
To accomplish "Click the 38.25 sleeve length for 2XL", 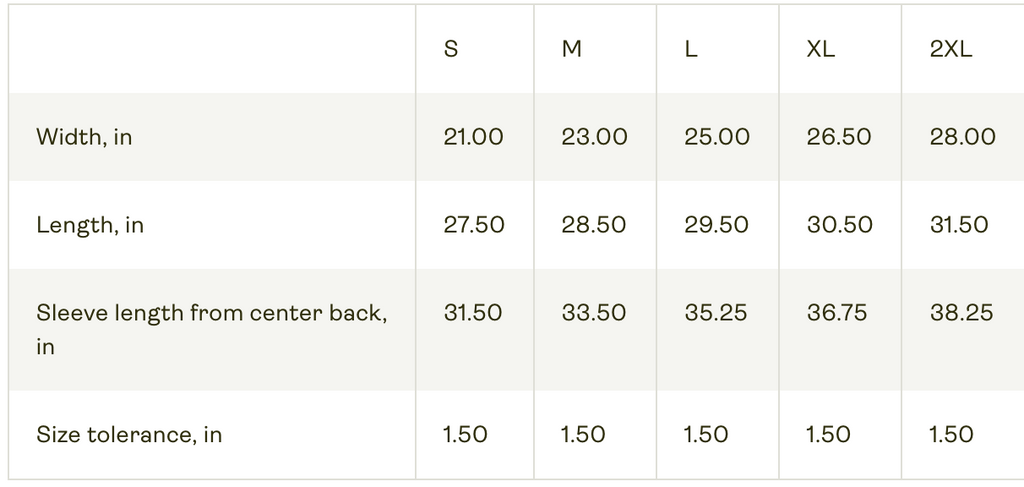I will point(961,313).
